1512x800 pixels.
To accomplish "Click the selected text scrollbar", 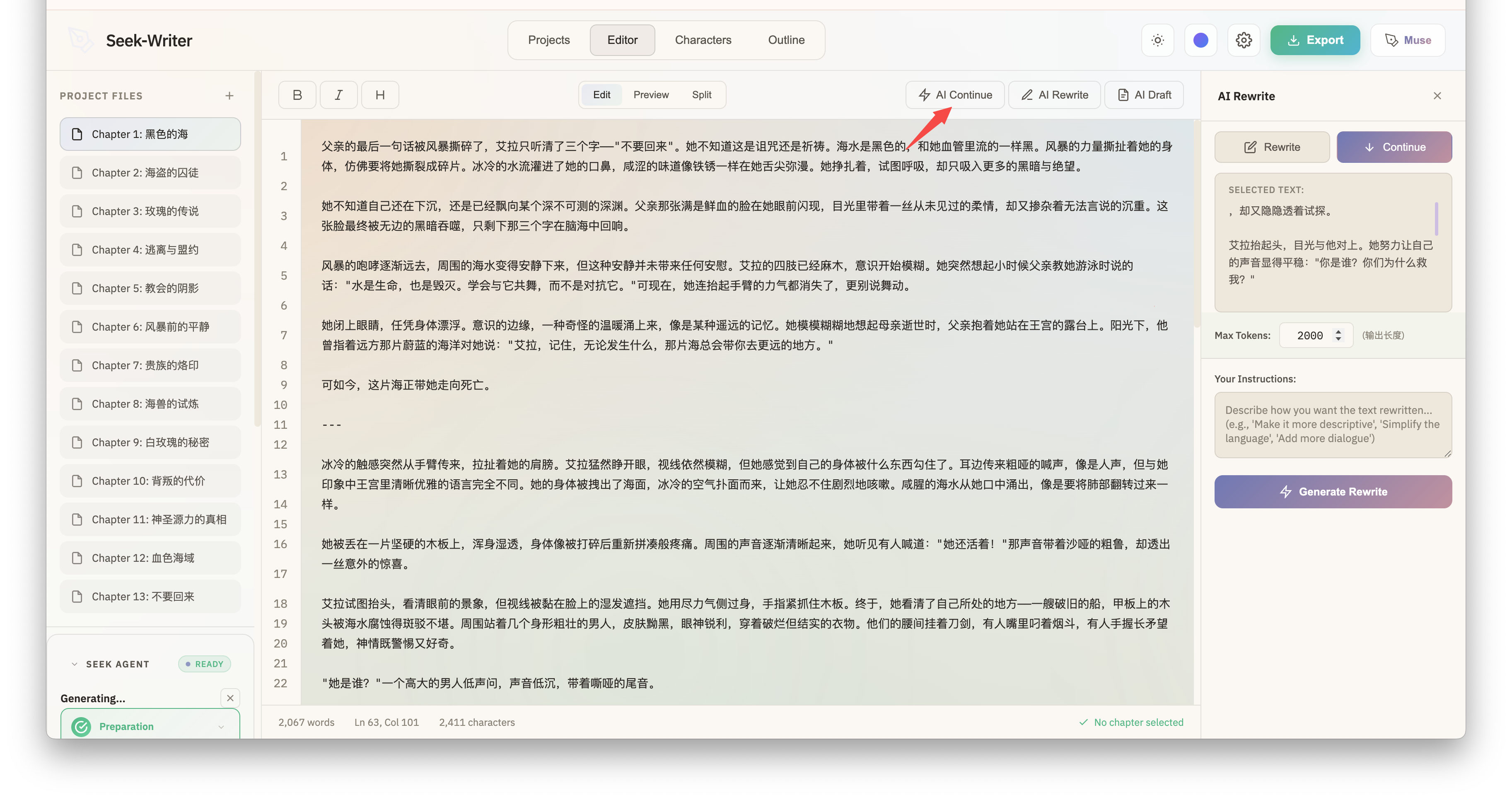I will click(1436, 218).
